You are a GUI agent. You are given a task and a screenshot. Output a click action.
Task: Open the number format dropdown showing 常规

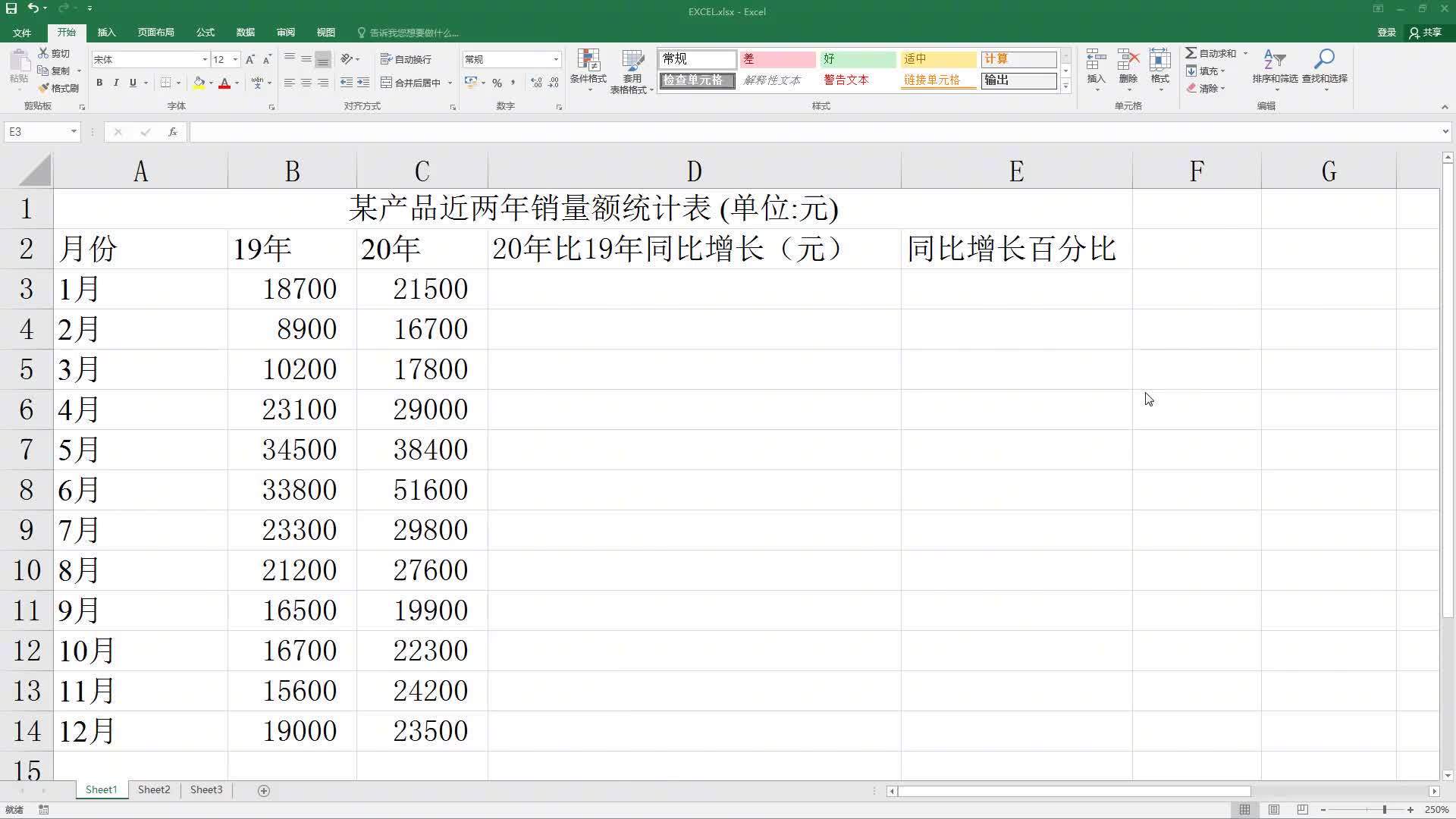click(556, 58)
